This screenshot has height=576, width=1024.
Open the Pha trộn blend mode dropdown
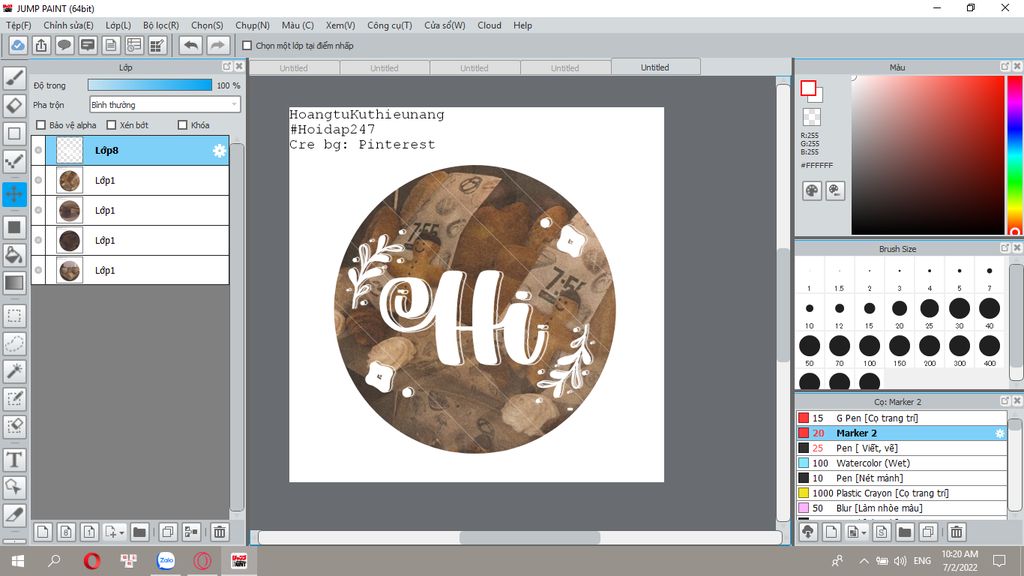pyautogui.click(x=165, y=104)
